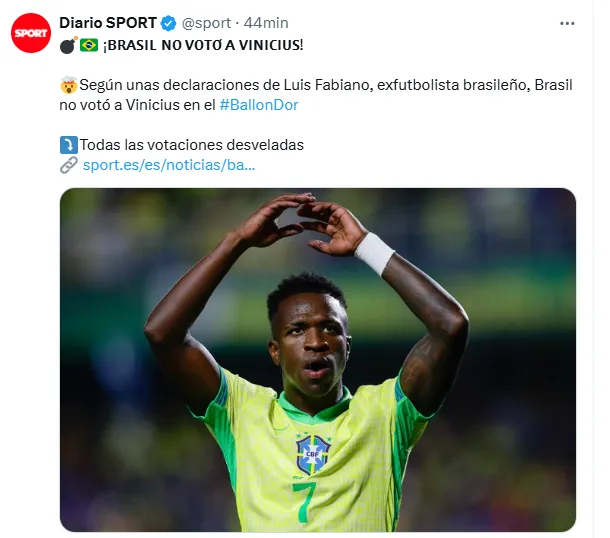The width and height of the screenshot is (610, 538).
Task: Click the chain link icon
Action: pos(69,165)
